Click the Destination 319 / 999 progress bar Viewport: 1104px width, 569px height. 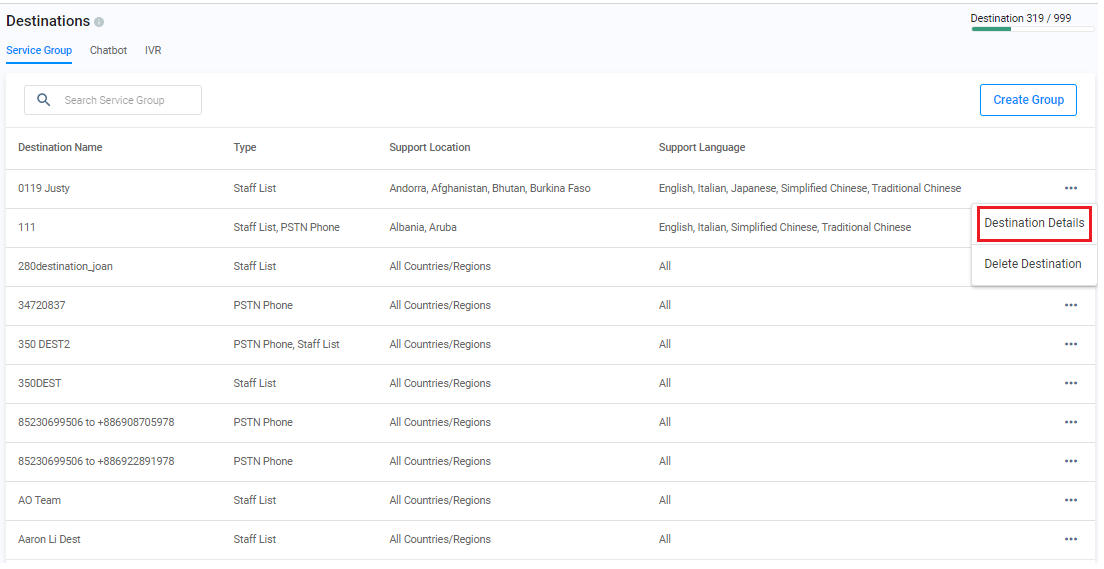[x=1032, y=29]
